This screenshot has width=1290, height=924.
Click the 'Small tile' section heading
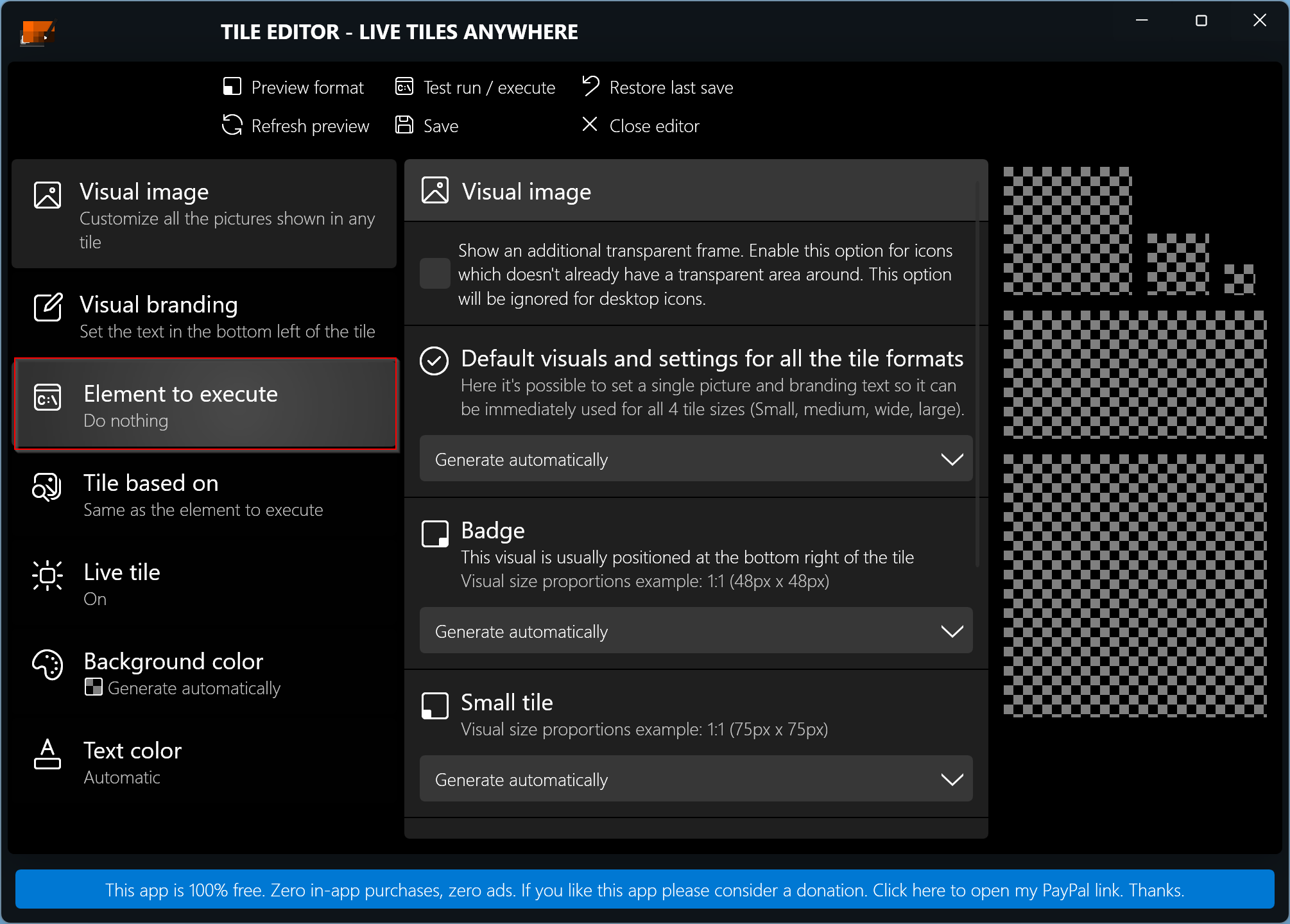pyautogui.click(x=507, y=703)
